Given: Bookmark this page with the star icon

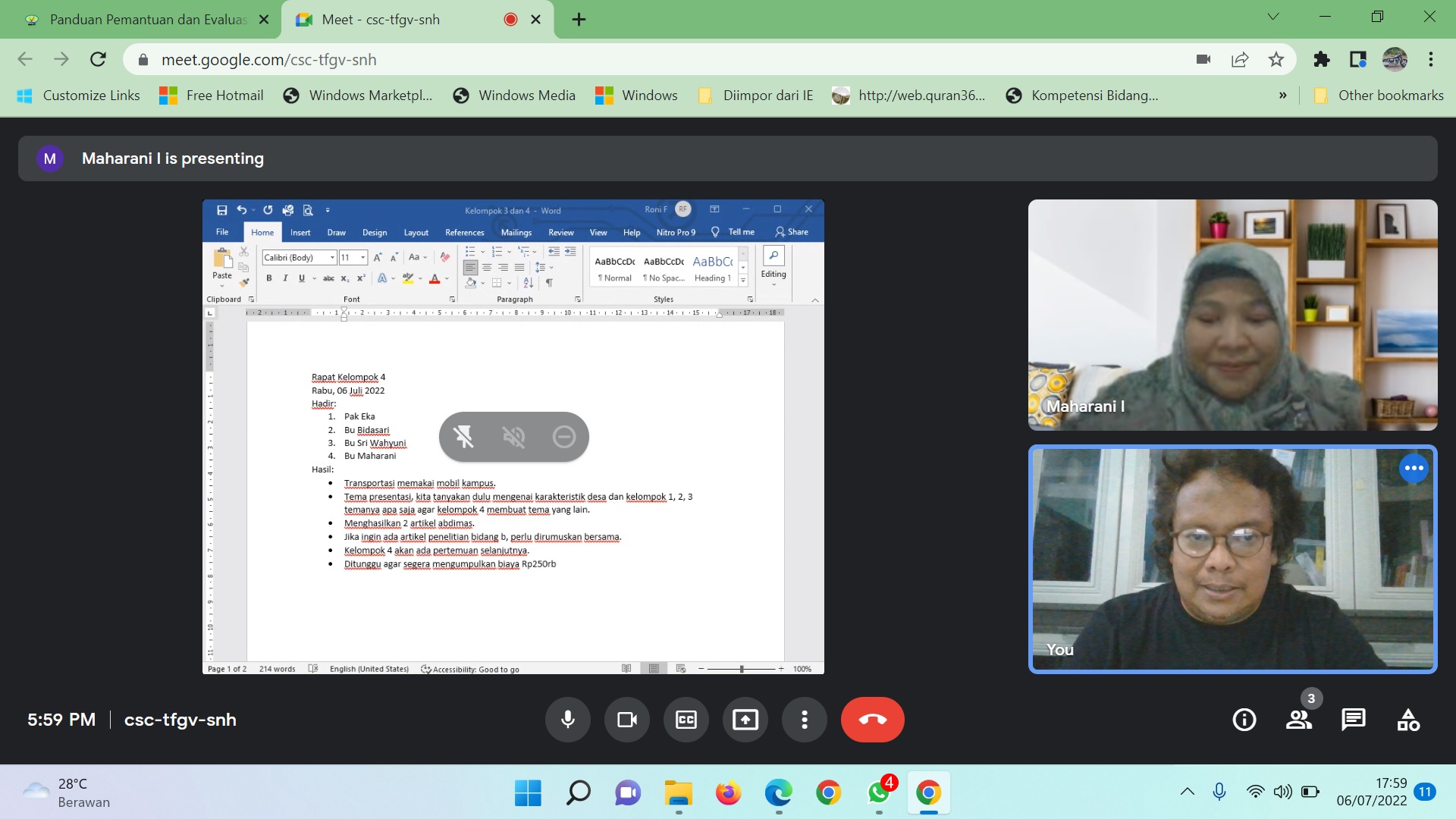Looking at the screenshot, I should pyautogui.click(x=1276, y=59).
